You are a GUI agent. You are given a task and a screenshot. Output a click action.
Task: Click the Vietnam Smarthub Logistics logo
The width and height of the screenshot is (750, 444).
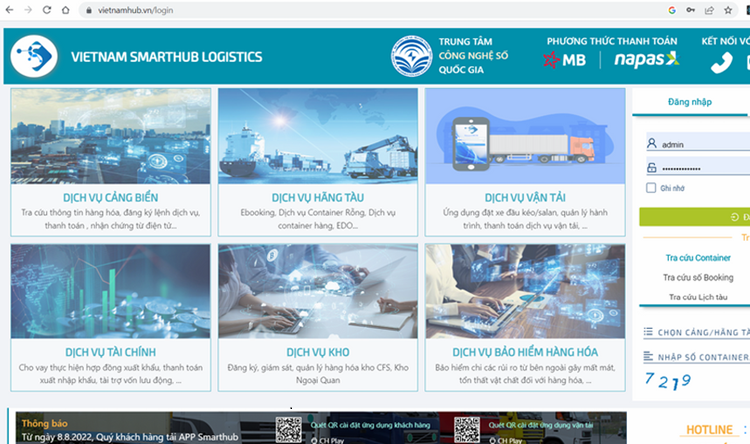(x=35, y=57)
